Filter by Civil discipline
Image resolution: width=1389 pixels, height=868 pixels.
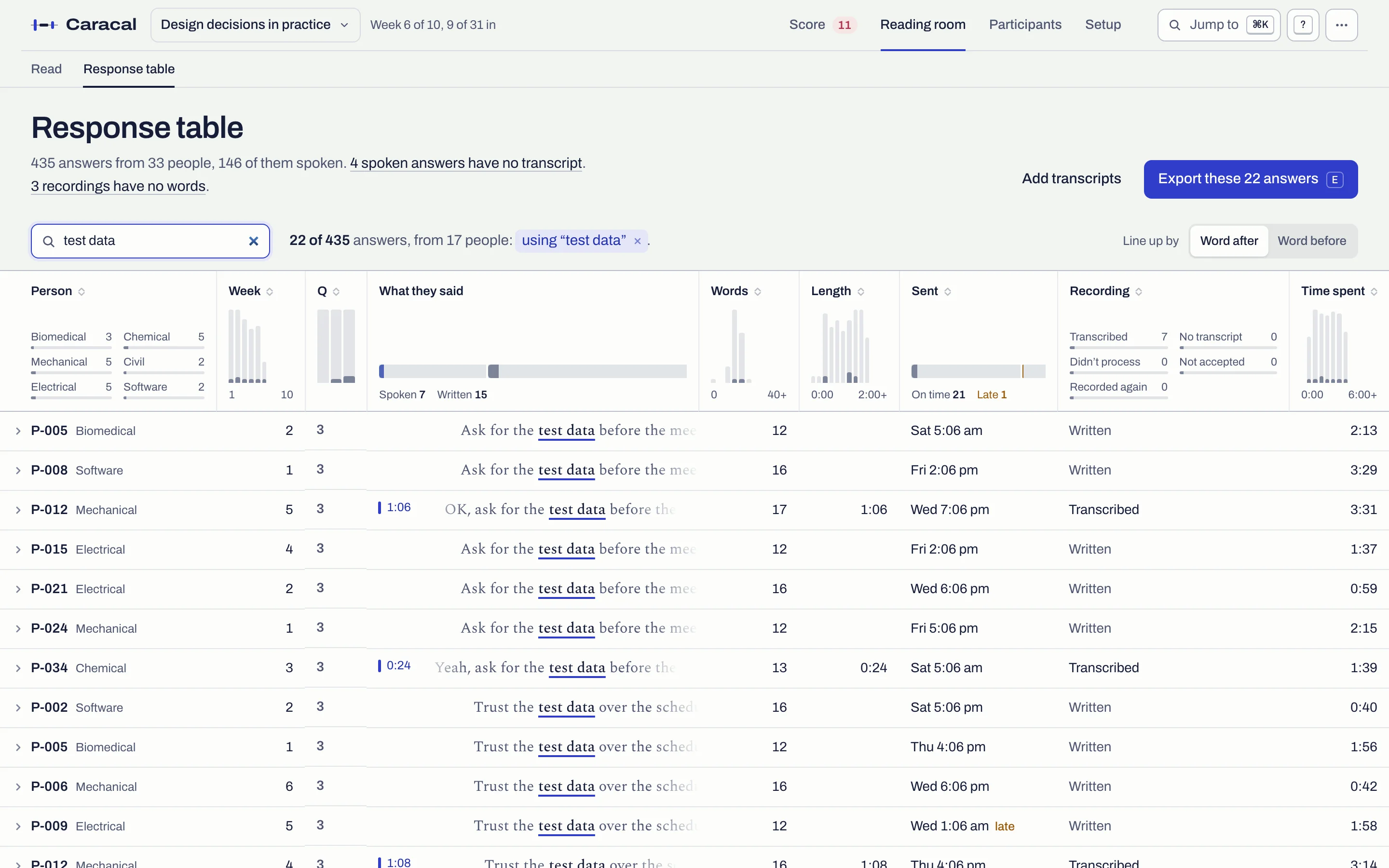[163, 365]
